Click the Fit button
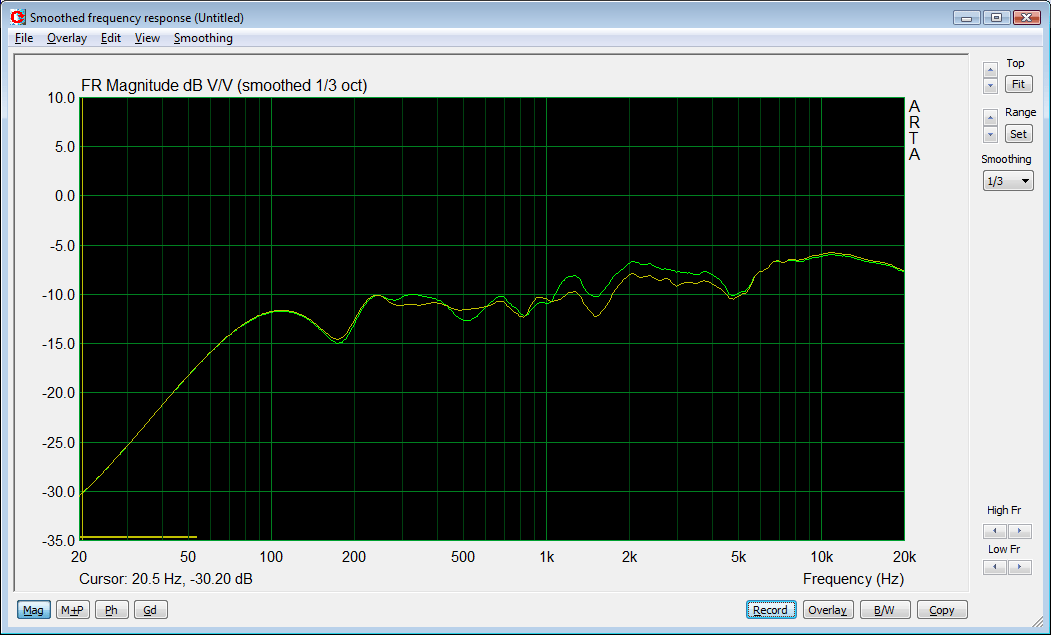Image resolution: width=1051 pixels, height=635 pixels. coord(1018,84)
